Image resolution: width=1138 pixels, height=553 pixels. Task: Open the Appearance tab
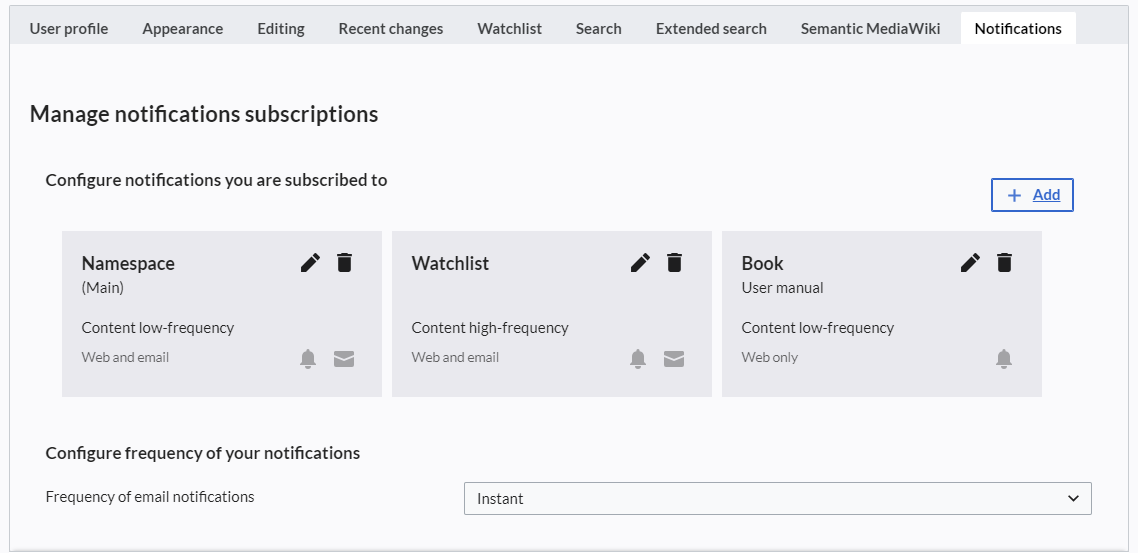click(183, 28)
